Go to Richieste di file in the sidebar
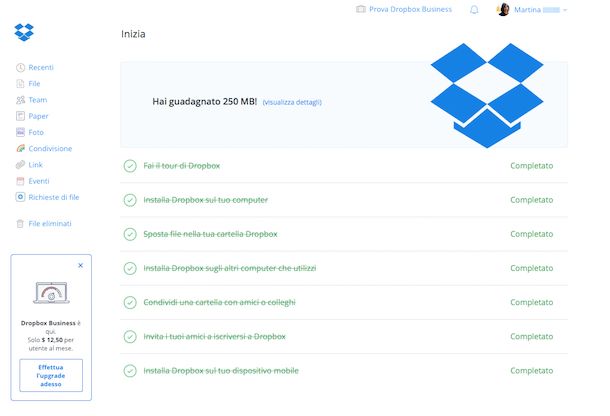The width and height of the screenshot is (610, 416). coord(53,197)
